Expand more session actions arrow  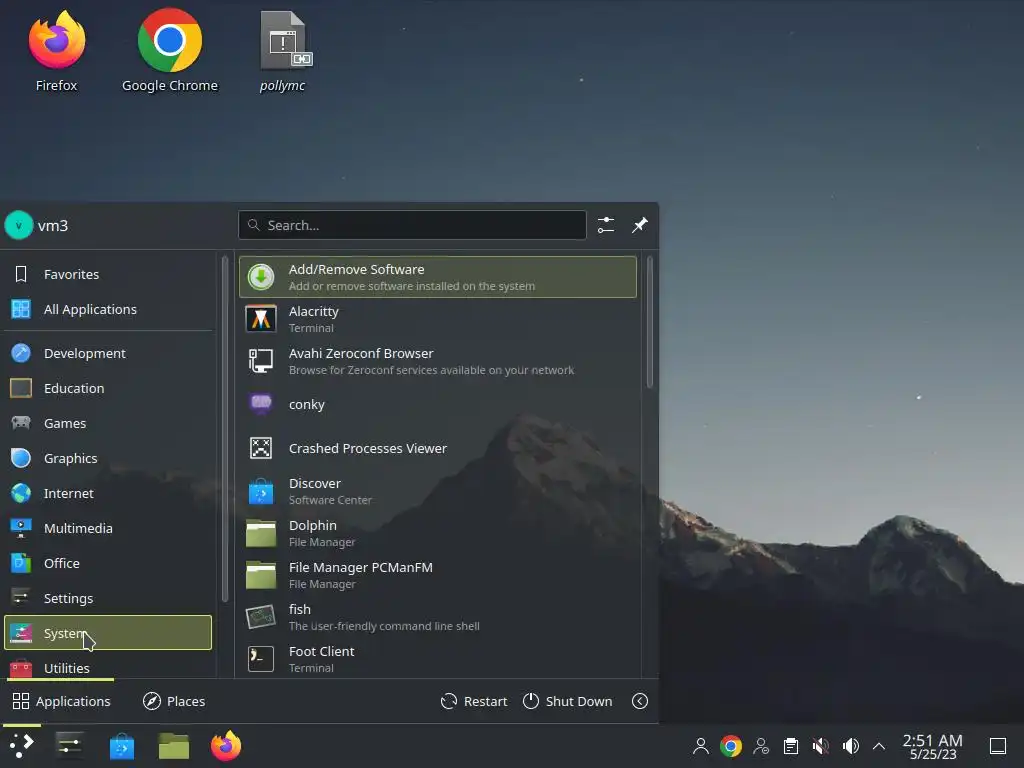point(640,701)
